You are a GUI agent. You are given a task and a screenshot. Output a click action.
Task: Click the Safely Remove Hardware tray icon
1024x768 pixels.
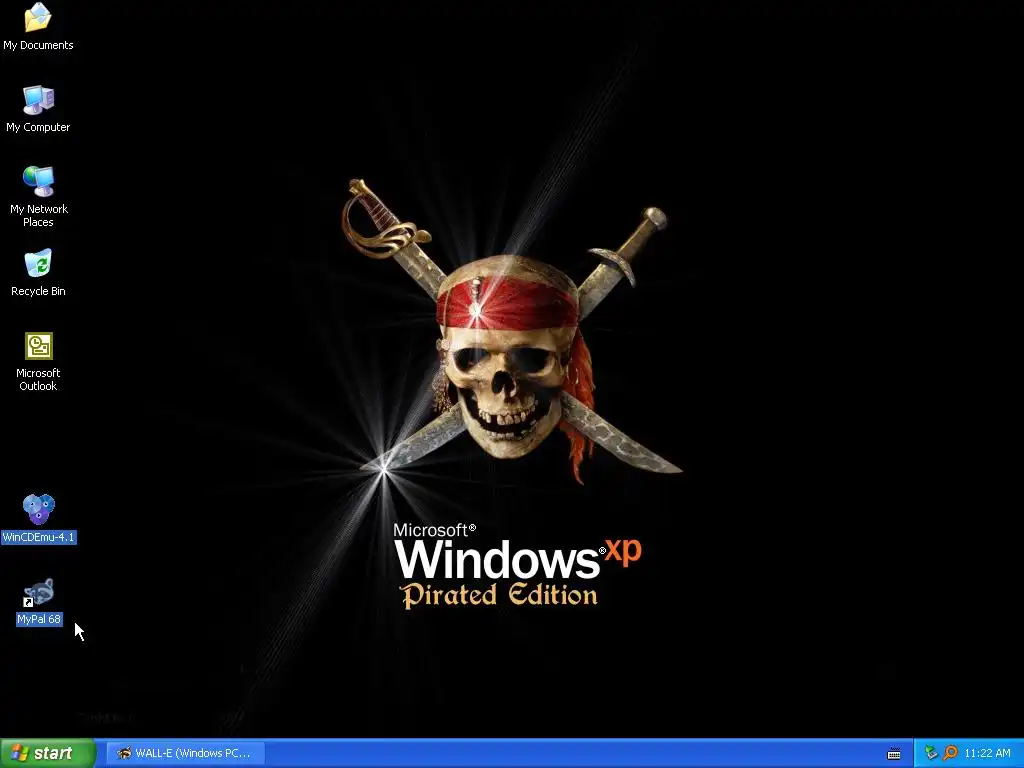click(x=931, y=753)
